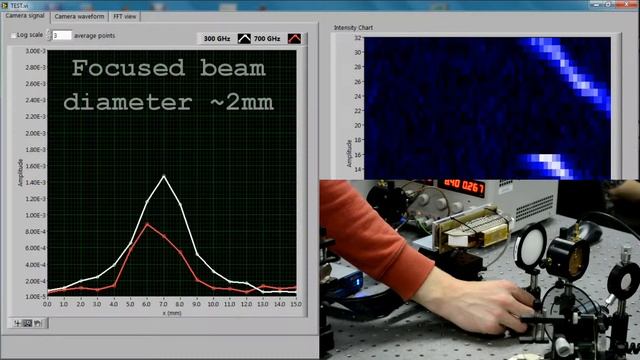Switch to the Camera waveform tab
The height and width of the screenshot is (360, 640).
pos(79,16)
